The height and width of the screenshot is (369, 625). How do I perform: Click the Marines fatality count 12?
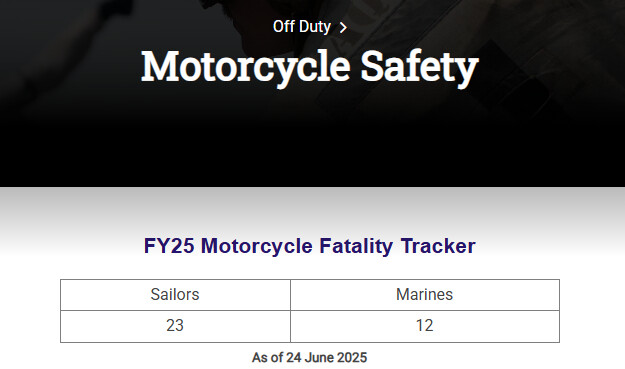(425, 326)
